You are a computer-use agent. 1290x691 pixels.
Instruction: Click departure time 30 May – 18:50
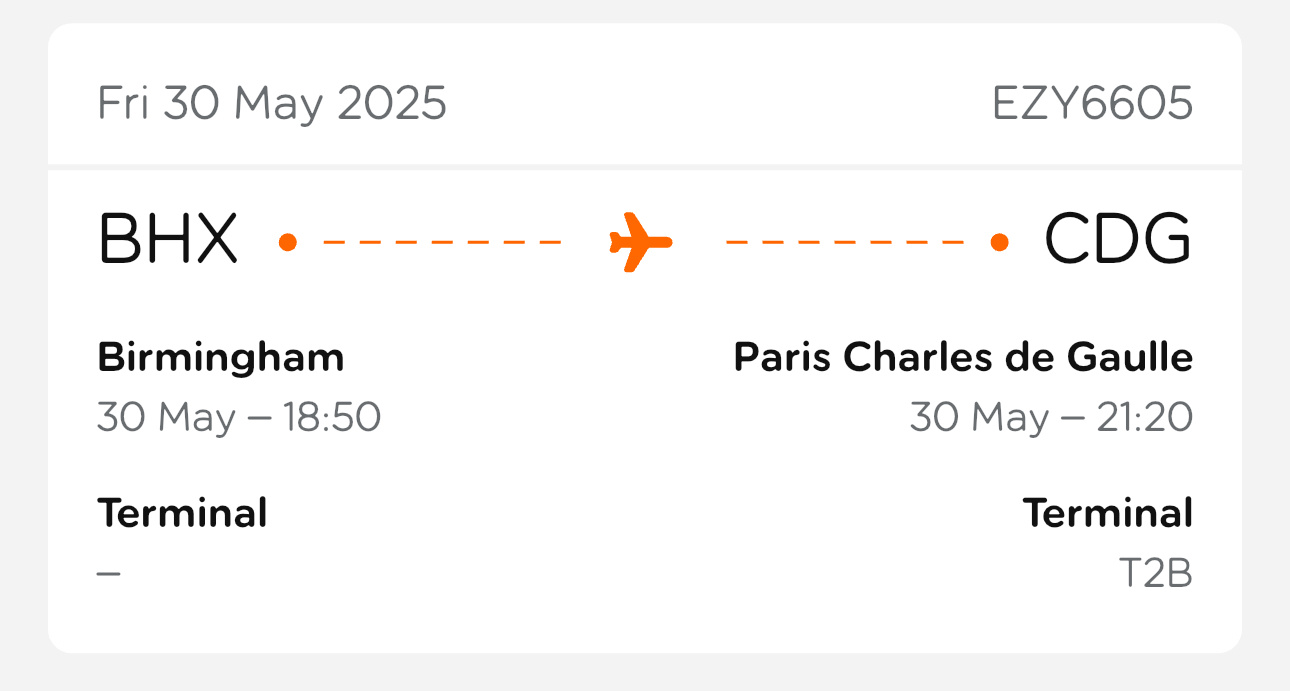pyautogui.click(x=239, y=417)
